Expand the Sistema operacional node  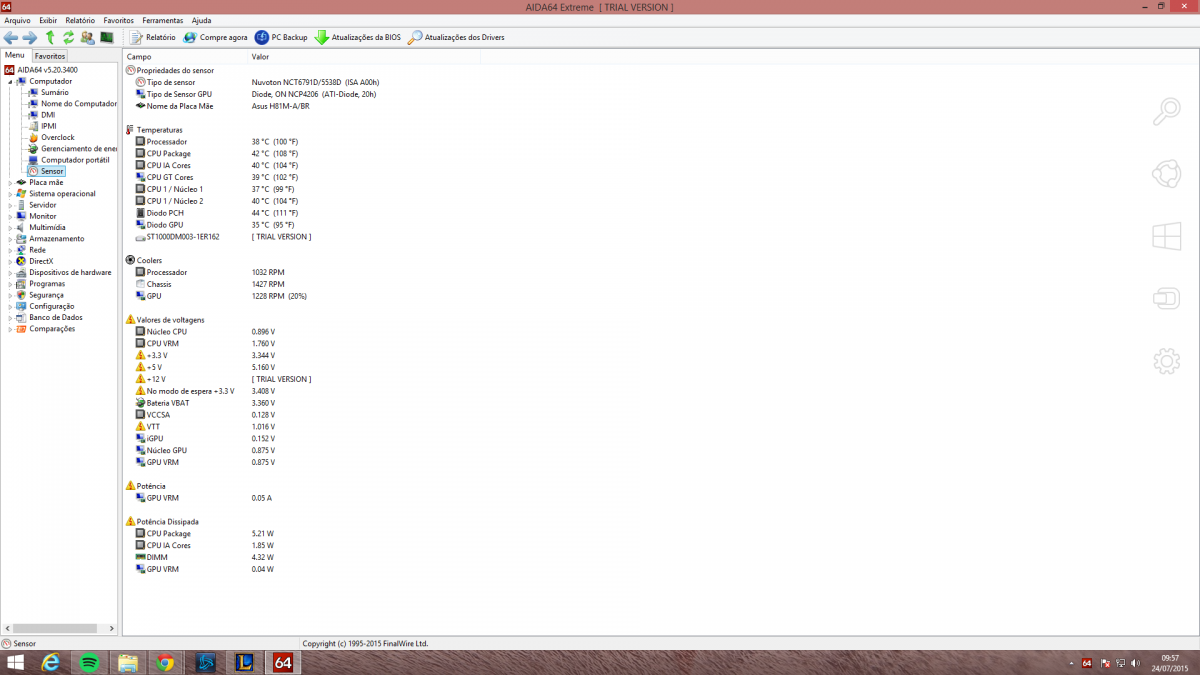(x=10, y=194)
